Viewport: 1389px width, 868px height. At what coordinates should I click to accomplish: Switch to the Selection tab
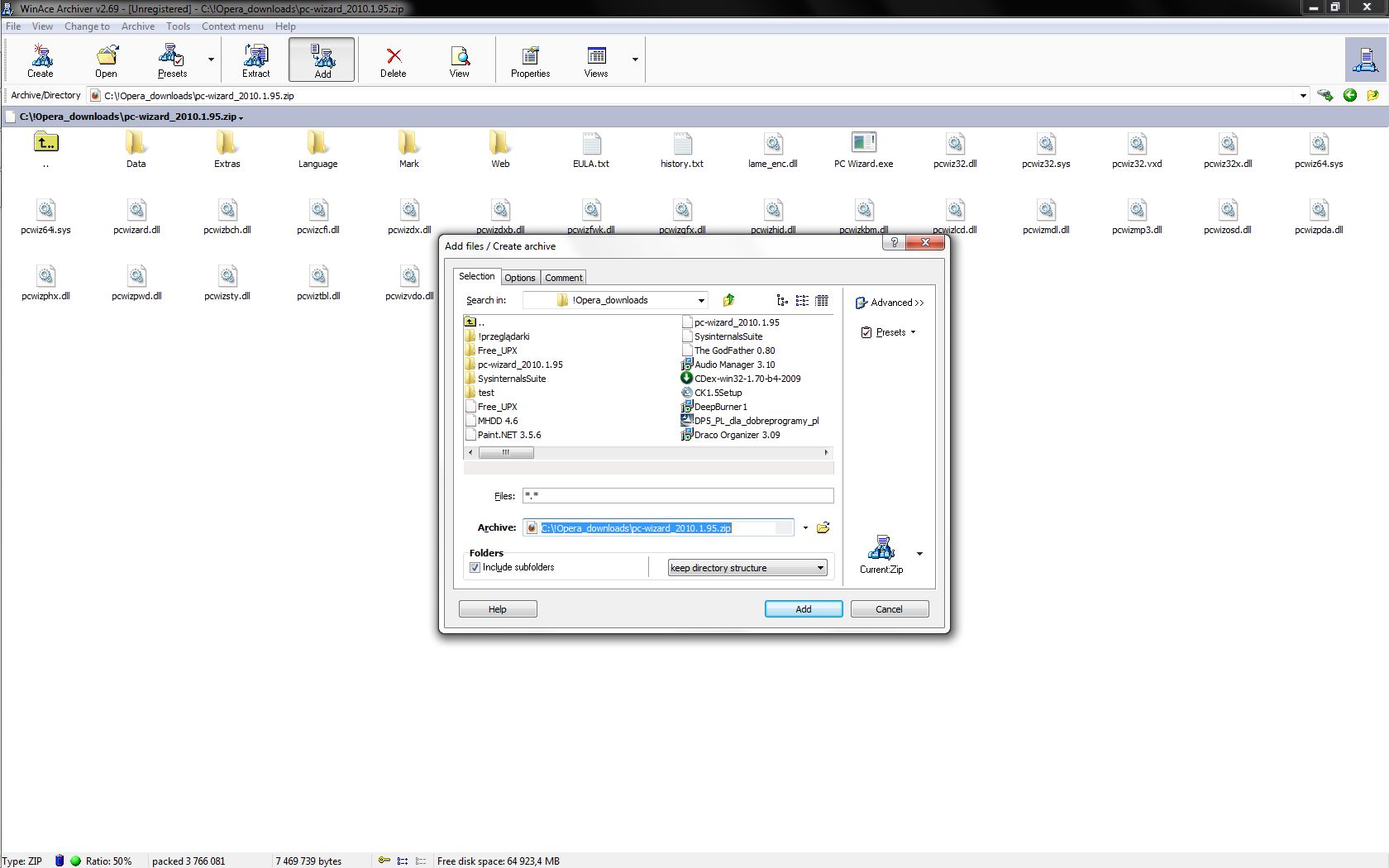pos(477,276)
